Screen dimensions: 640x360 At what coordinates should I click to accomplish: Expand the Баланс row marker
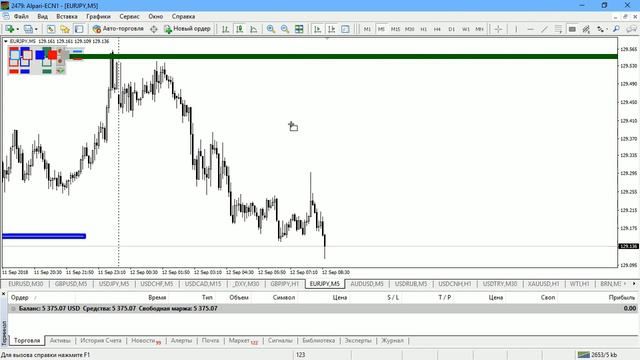(13, 309)
